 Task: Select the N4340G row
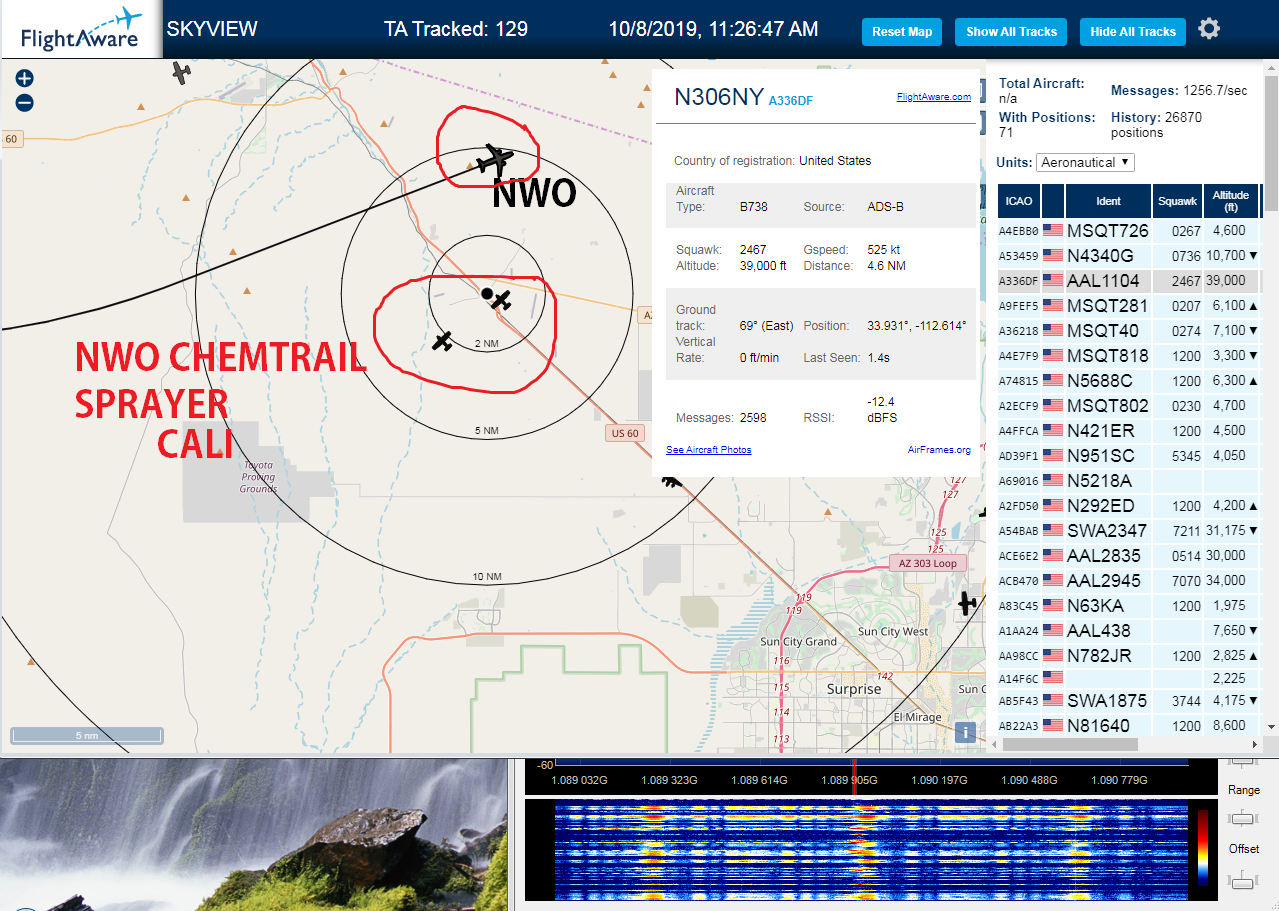pos(1129,256)
